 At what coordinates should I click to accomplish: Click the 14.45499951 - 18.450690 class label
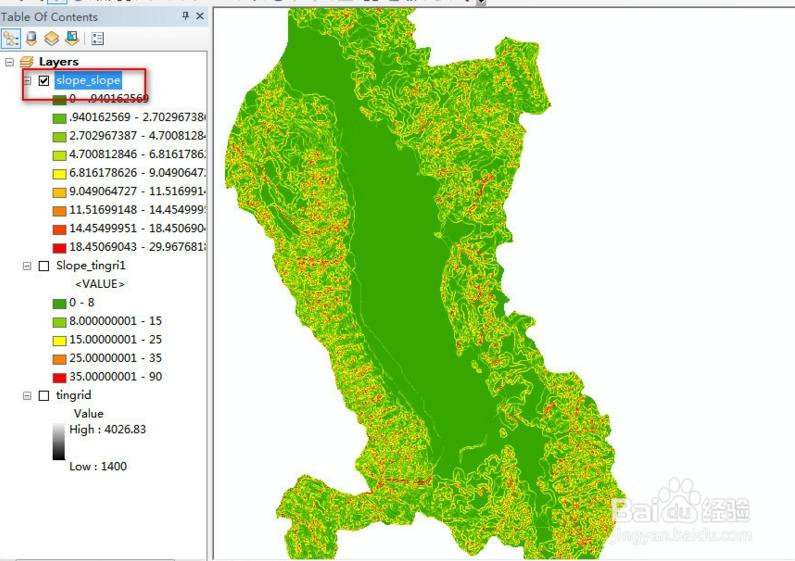point(137,228)
